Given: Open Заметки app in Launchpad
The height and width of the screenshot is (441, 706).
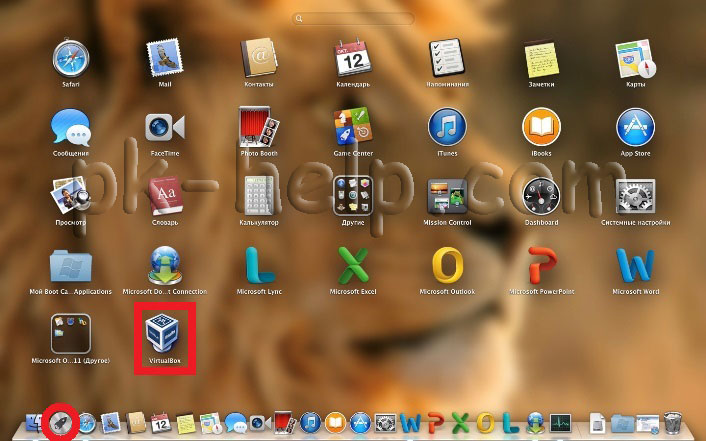Looking at the screenshot, I should coord(541,59).
